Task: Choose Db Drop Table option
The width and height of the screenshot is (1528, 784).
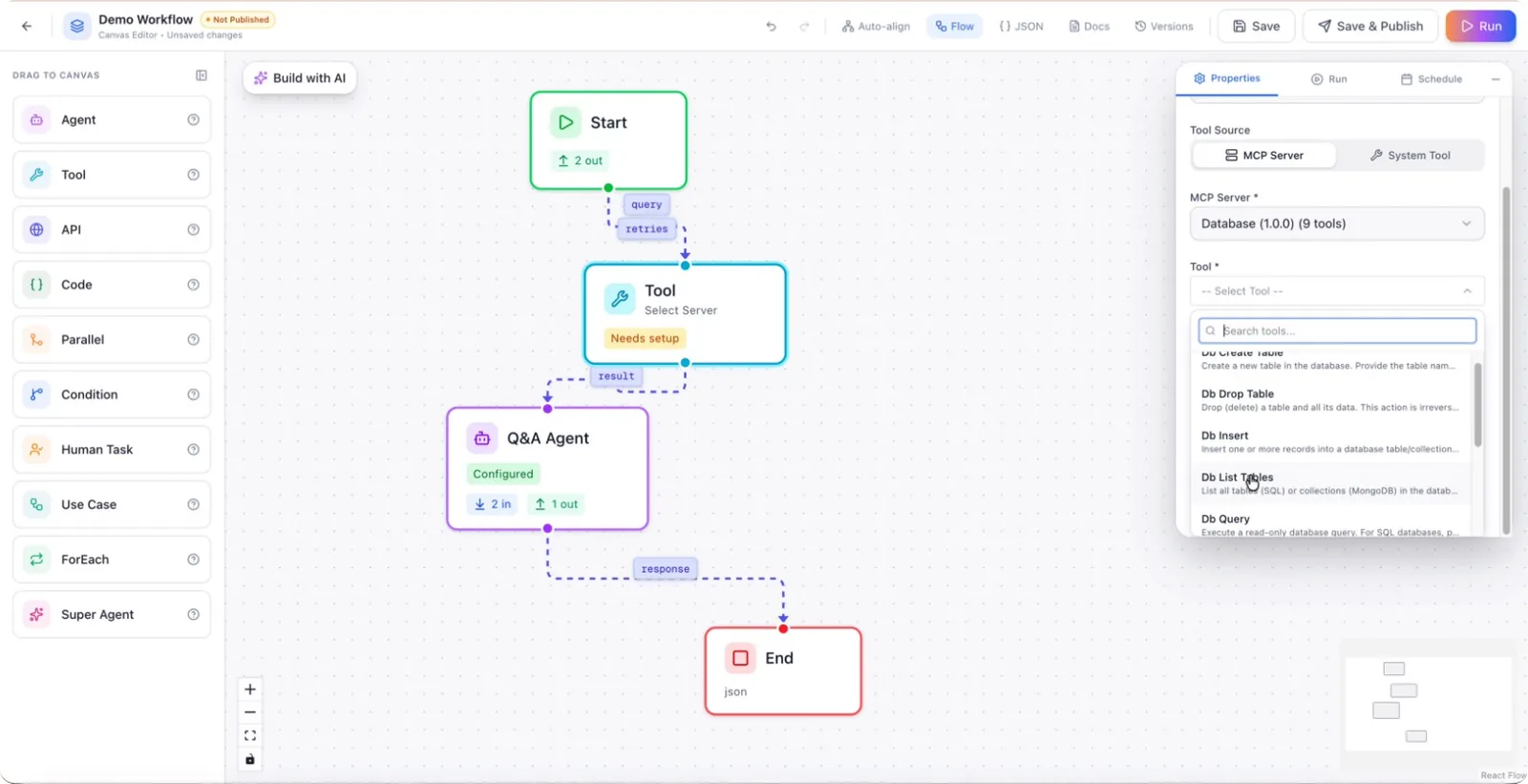Action: point(1329,400)
